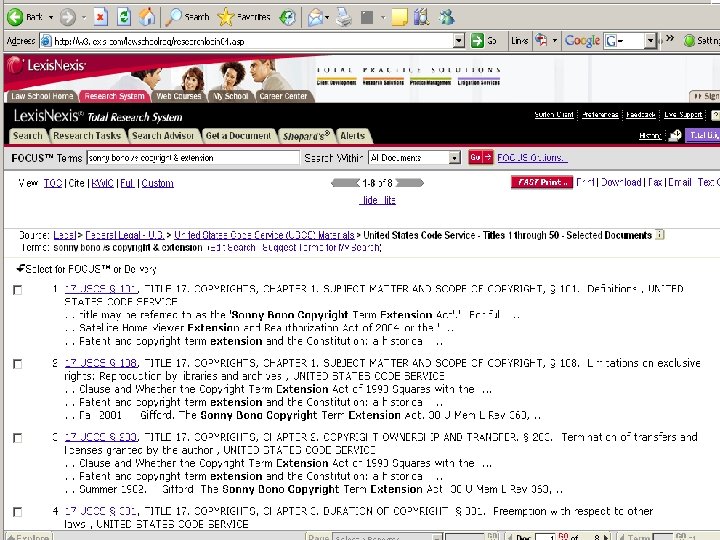Click the yellow note icon in toolbar

pos(399,17)
